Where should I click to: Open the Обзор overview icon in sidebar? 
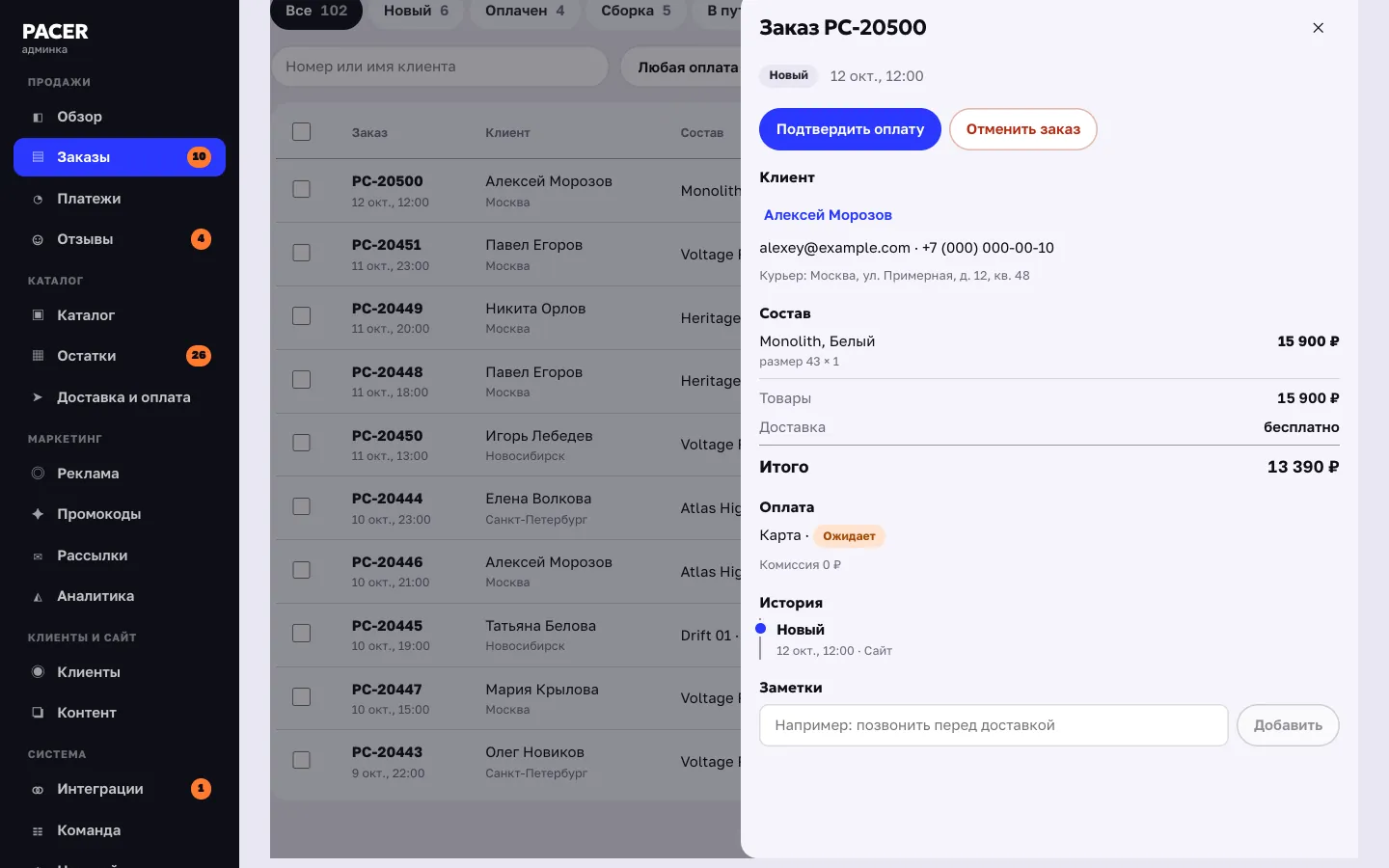(x=38, y=118)
